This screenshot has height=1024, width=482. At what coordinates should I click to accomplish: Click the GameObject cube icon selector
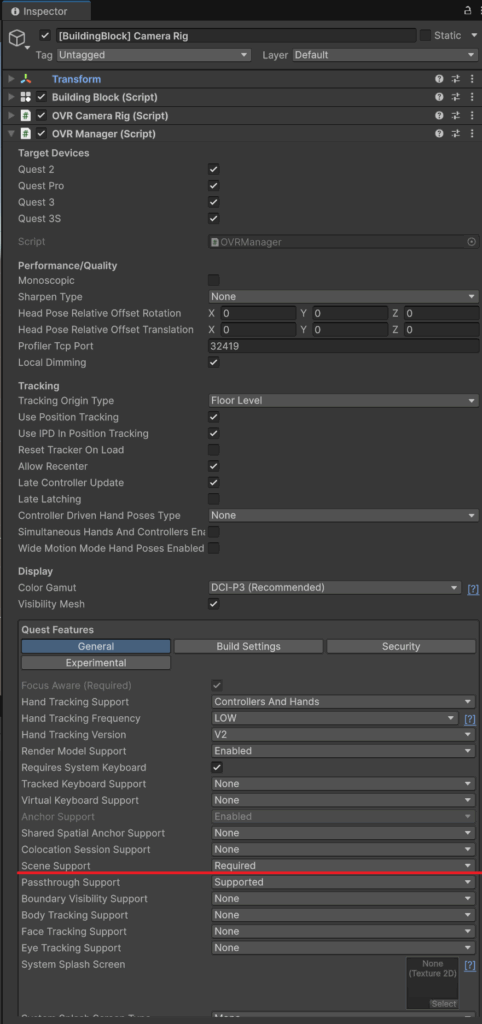(17, 39)
